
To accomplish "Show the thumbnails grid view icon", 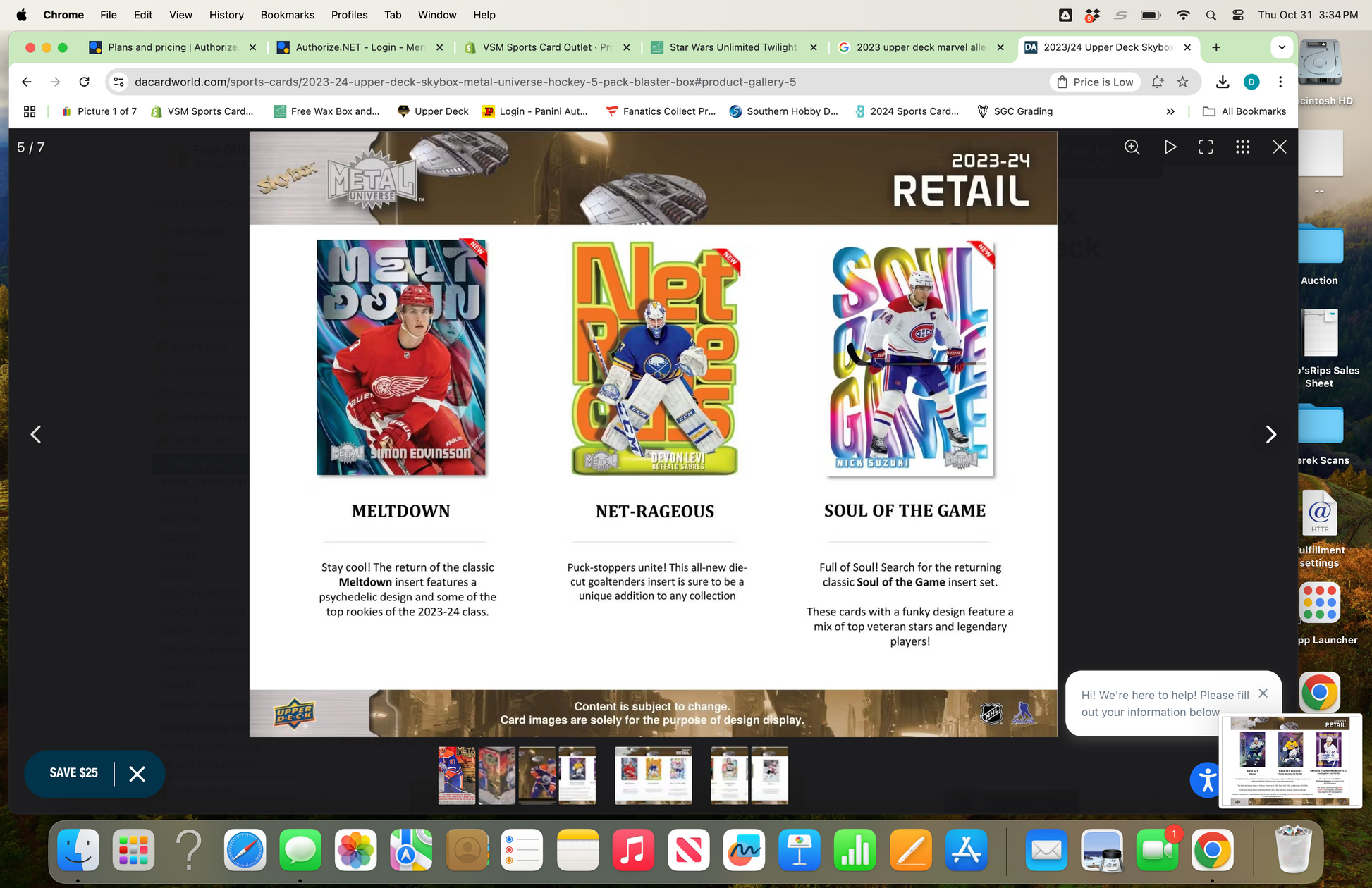I will (x=1242, y=147).
